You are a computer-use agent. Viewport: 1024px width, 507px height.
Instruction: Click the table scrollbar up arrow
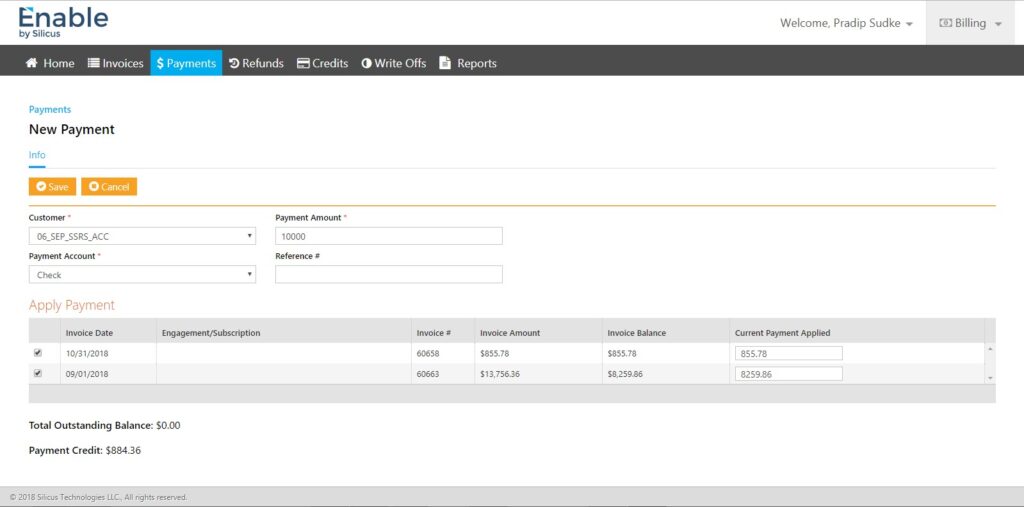click(990, 350)
